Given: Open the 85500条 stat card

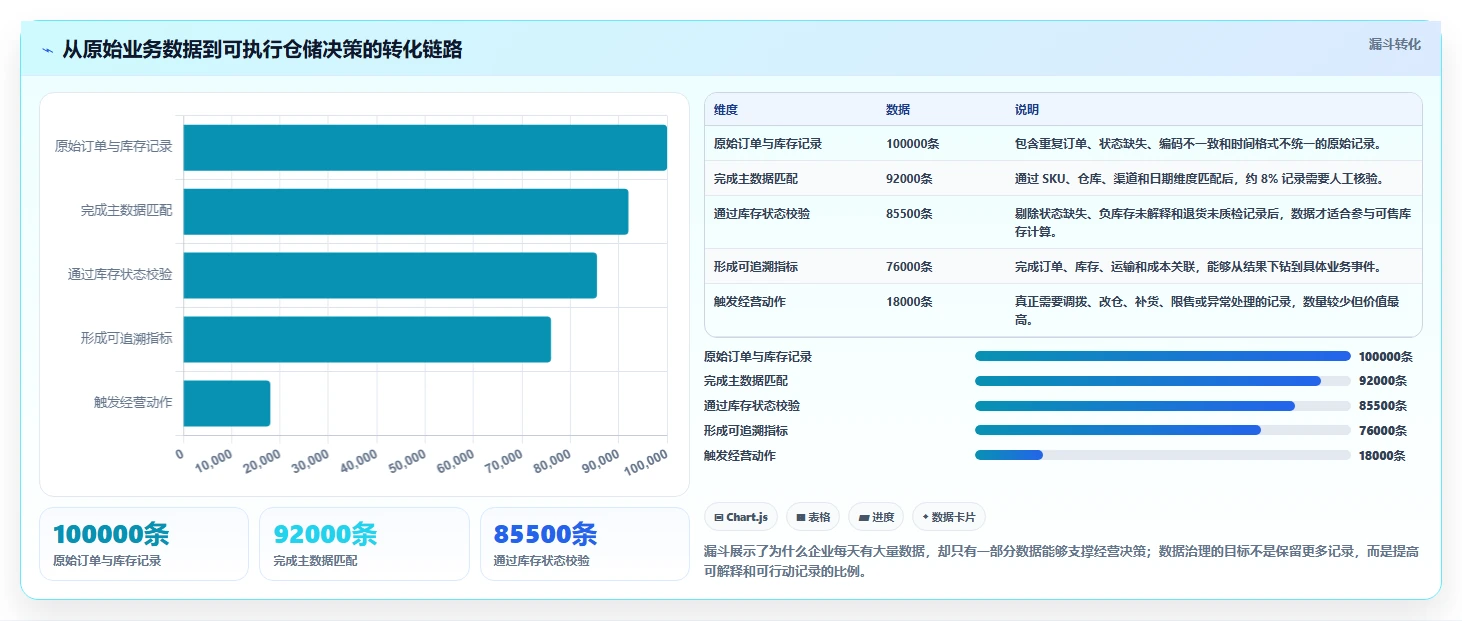Looking at the screenshot, I should pyautogui.click(x=585, y=544).
